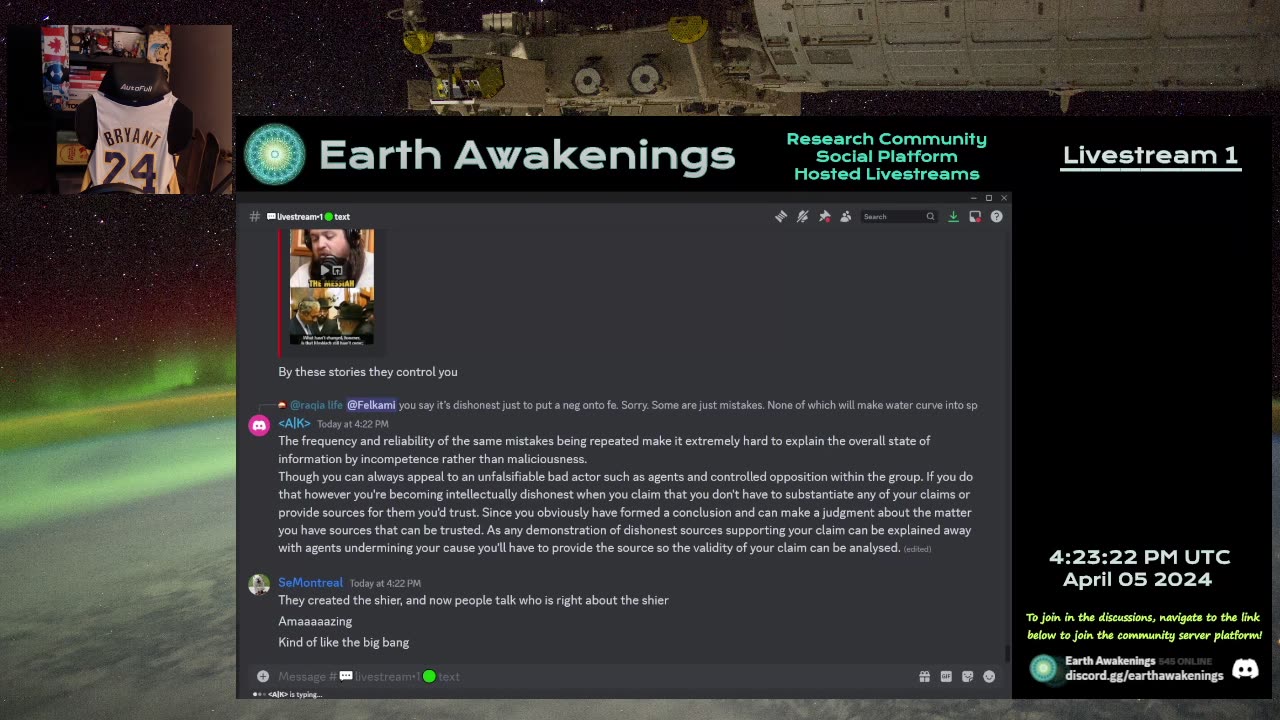Image resolution: width=1280 pixels, height=720 pixels.
Task: Click the @Felkami mention in reply
Action: pos(371,405)
